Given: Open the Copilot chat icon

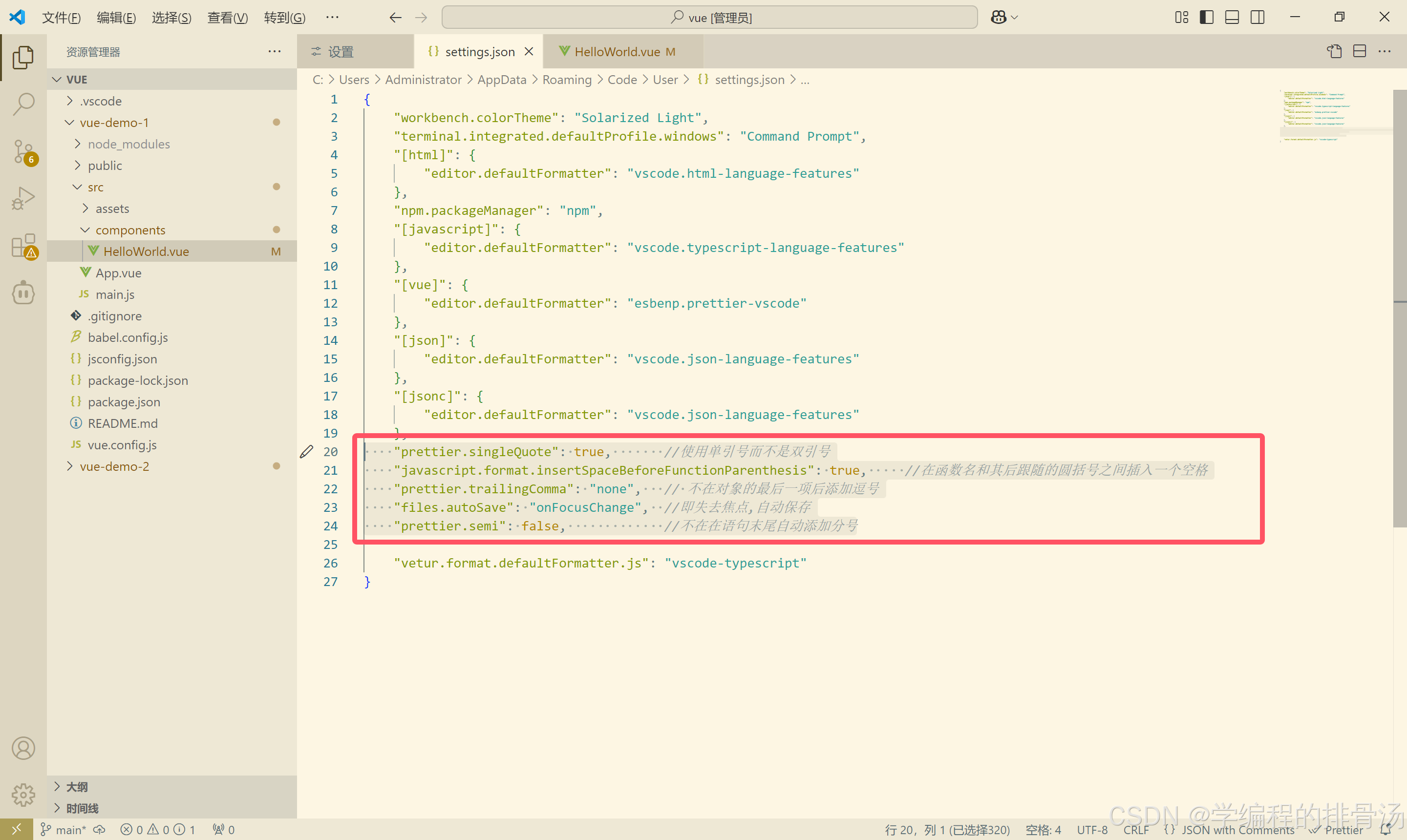Looking at the screenshot, I should point(999,18).
